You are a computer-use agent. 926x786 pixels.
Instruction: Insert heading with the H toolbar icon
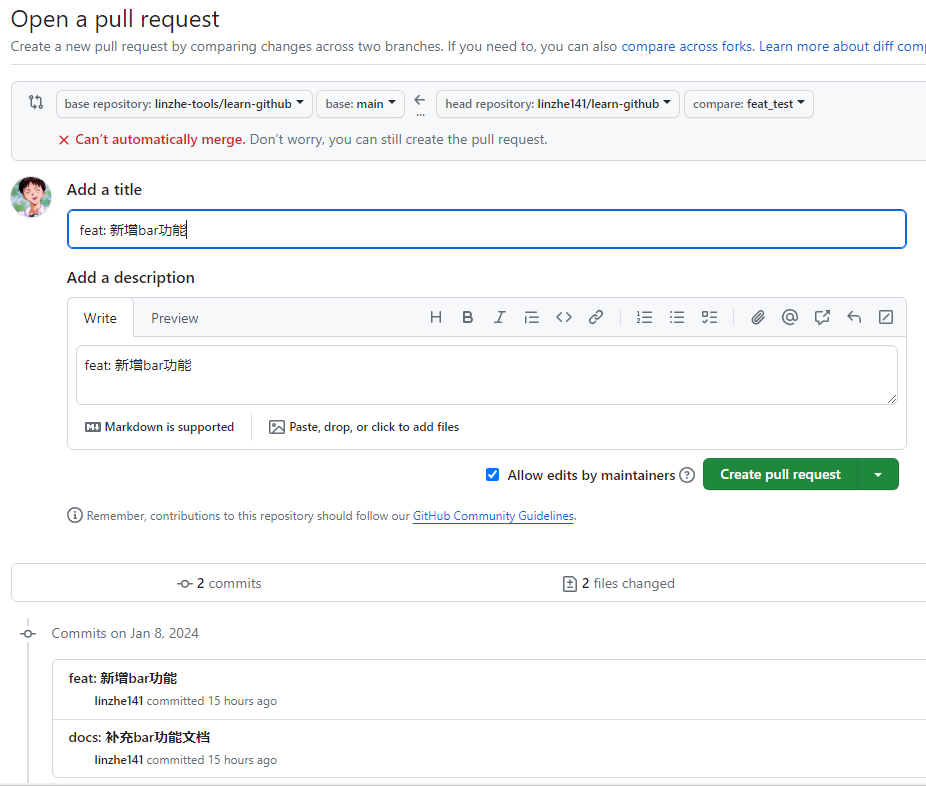pos(436,318)
